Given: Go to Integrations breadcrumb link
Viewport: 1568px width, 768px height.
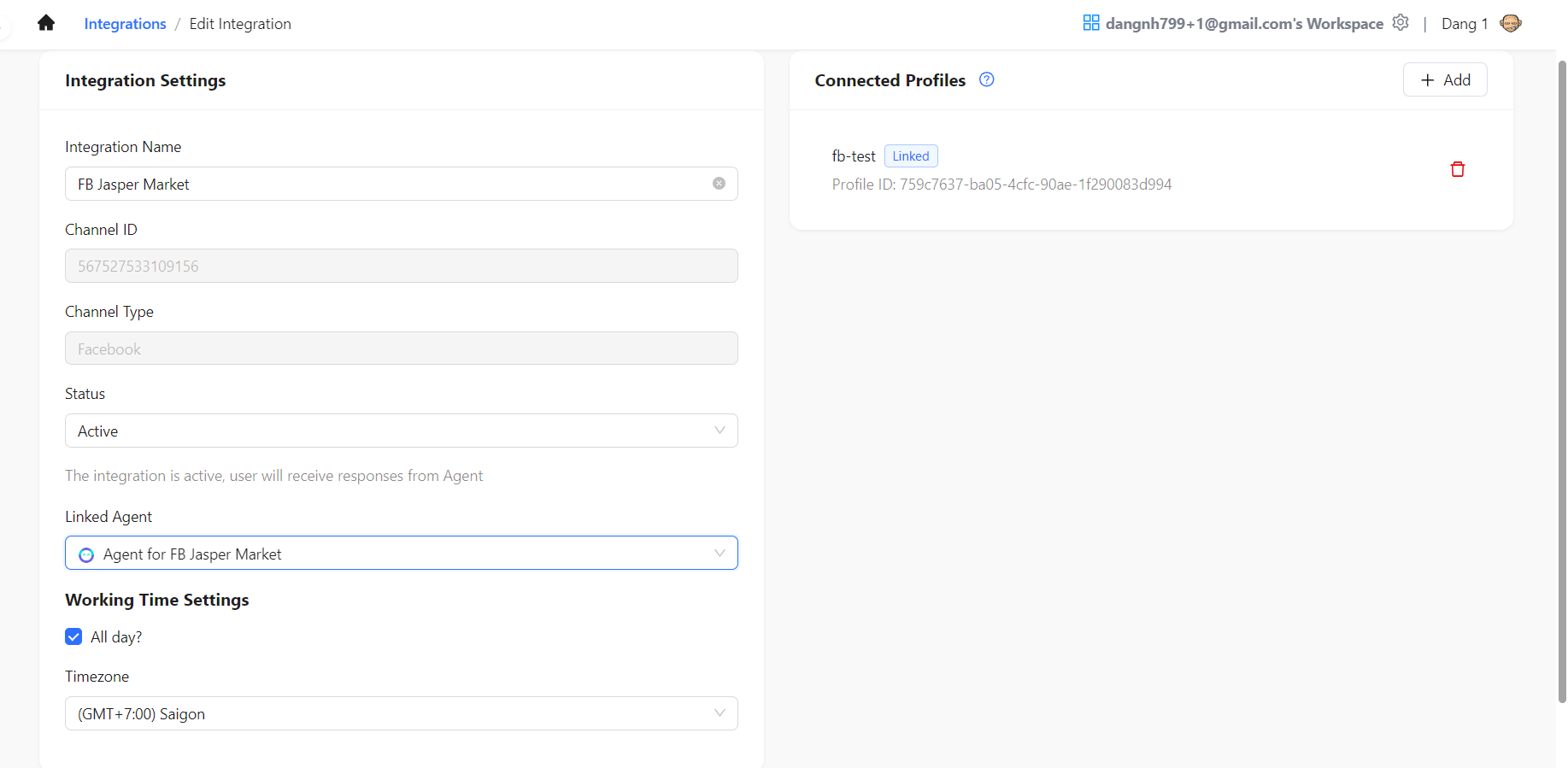Looking at the screenshot, I should pos(125,24).
